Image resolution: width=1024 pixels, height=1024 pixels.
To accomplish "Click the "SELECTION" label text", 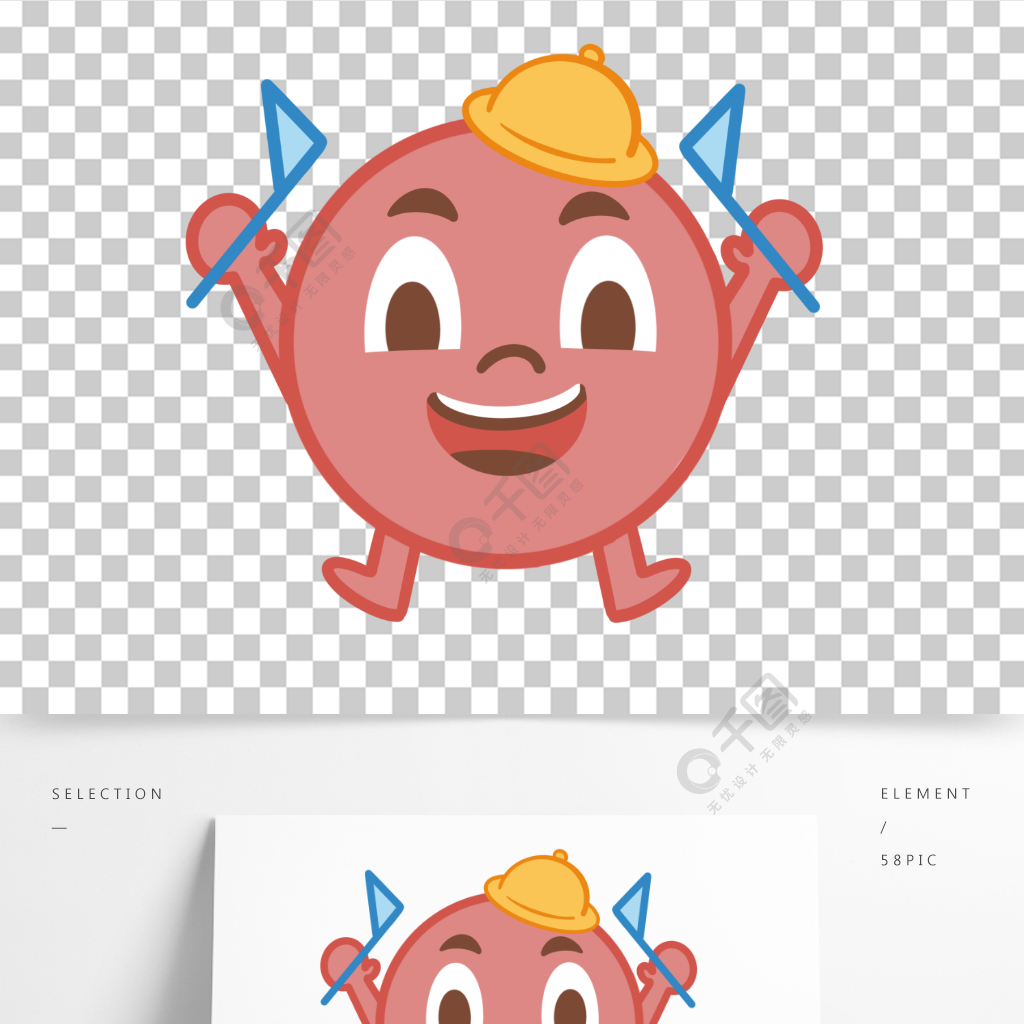I will click(107, 793).
